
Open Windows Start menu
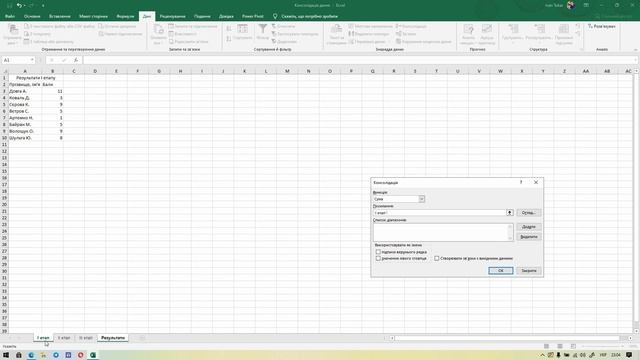pos(6,355)
